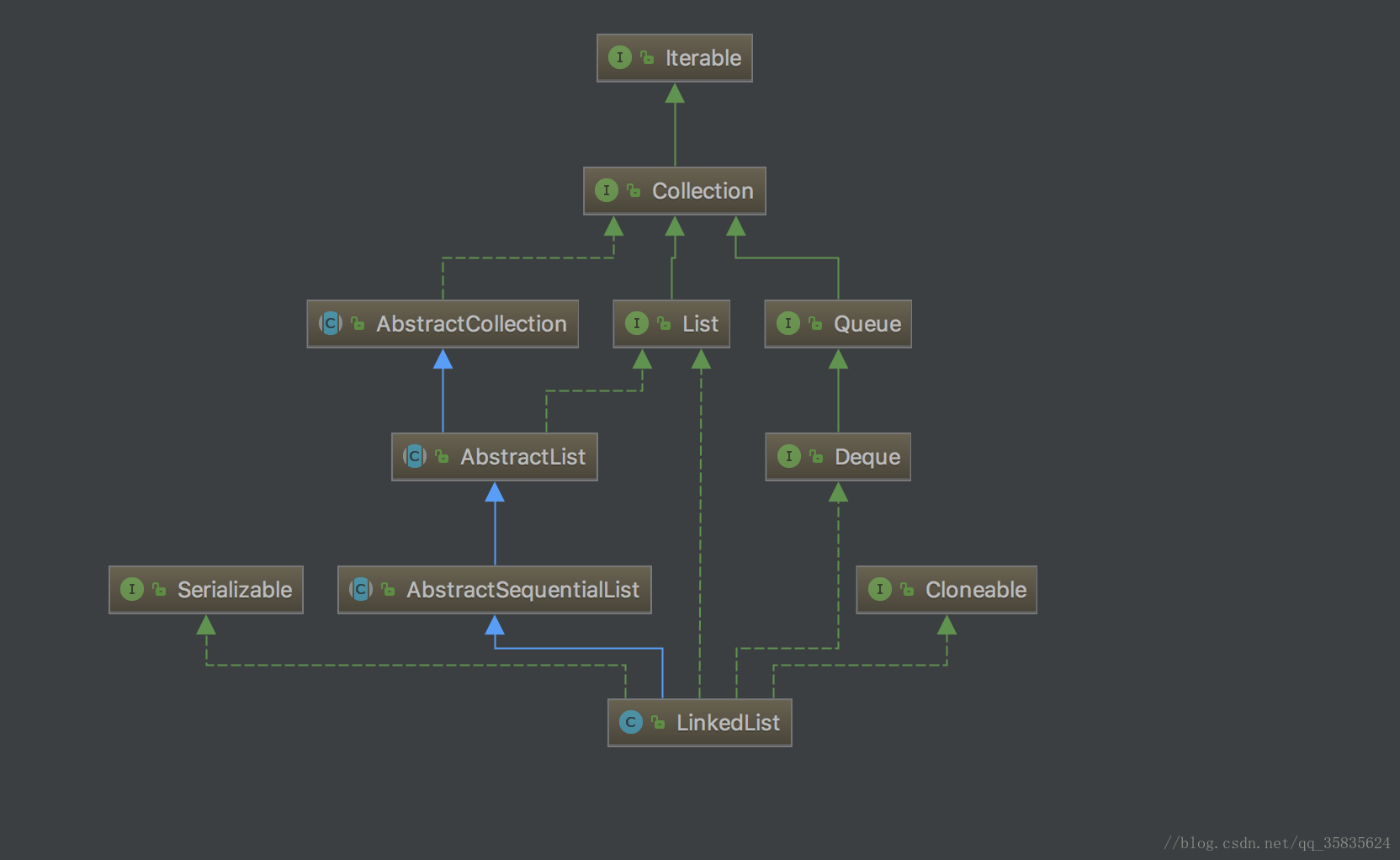
Task: Click the interface icon on List node
Action: (x=637, y=323)
